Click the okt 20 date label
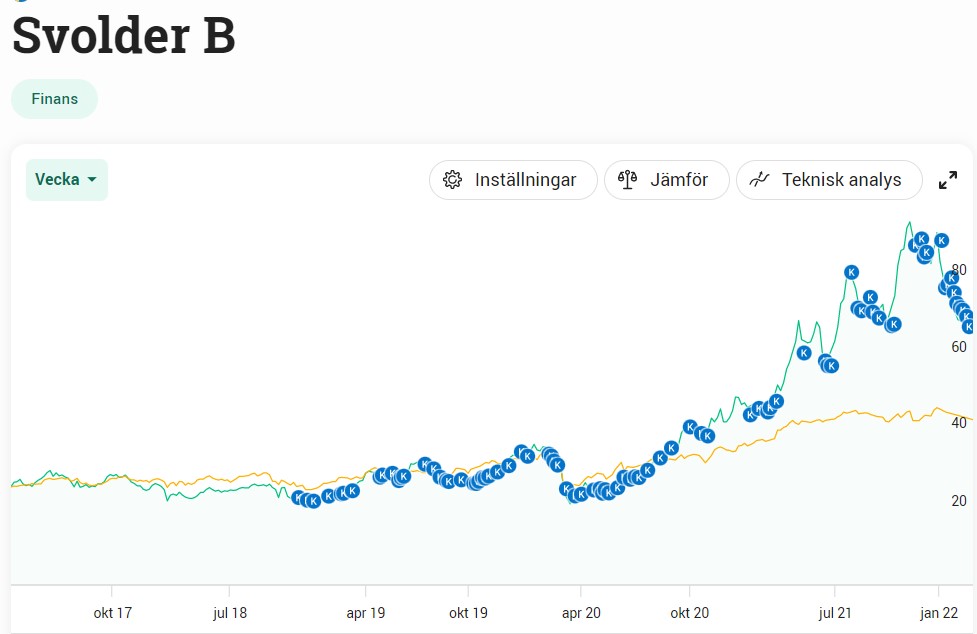This screenshot has width=977, height=634. tap(689, 612)
